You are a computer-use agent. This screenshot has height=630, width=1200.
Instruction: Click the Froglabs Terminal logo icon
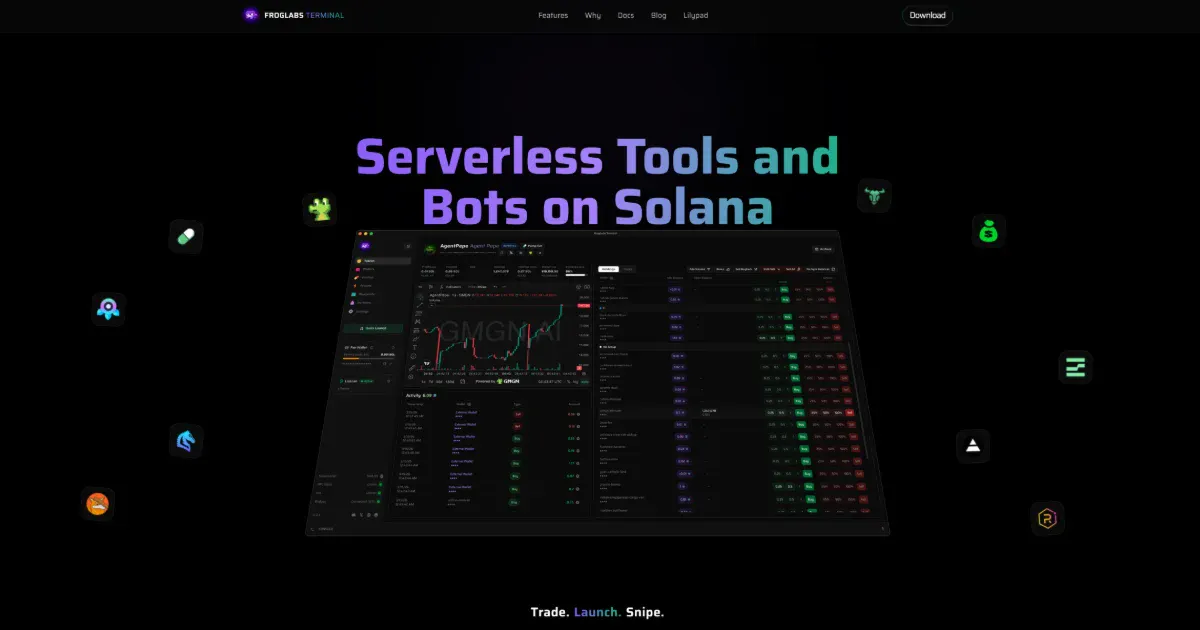click(251, 15)
